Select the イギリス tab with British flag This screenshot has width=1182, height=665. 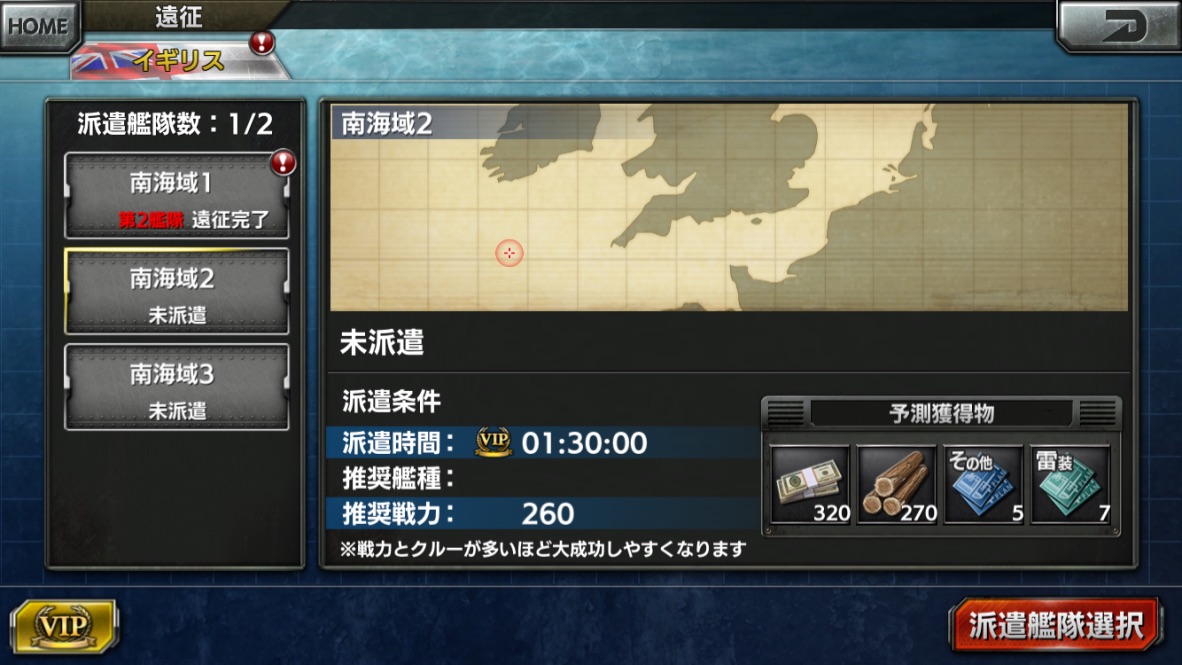tap(179, 60)
